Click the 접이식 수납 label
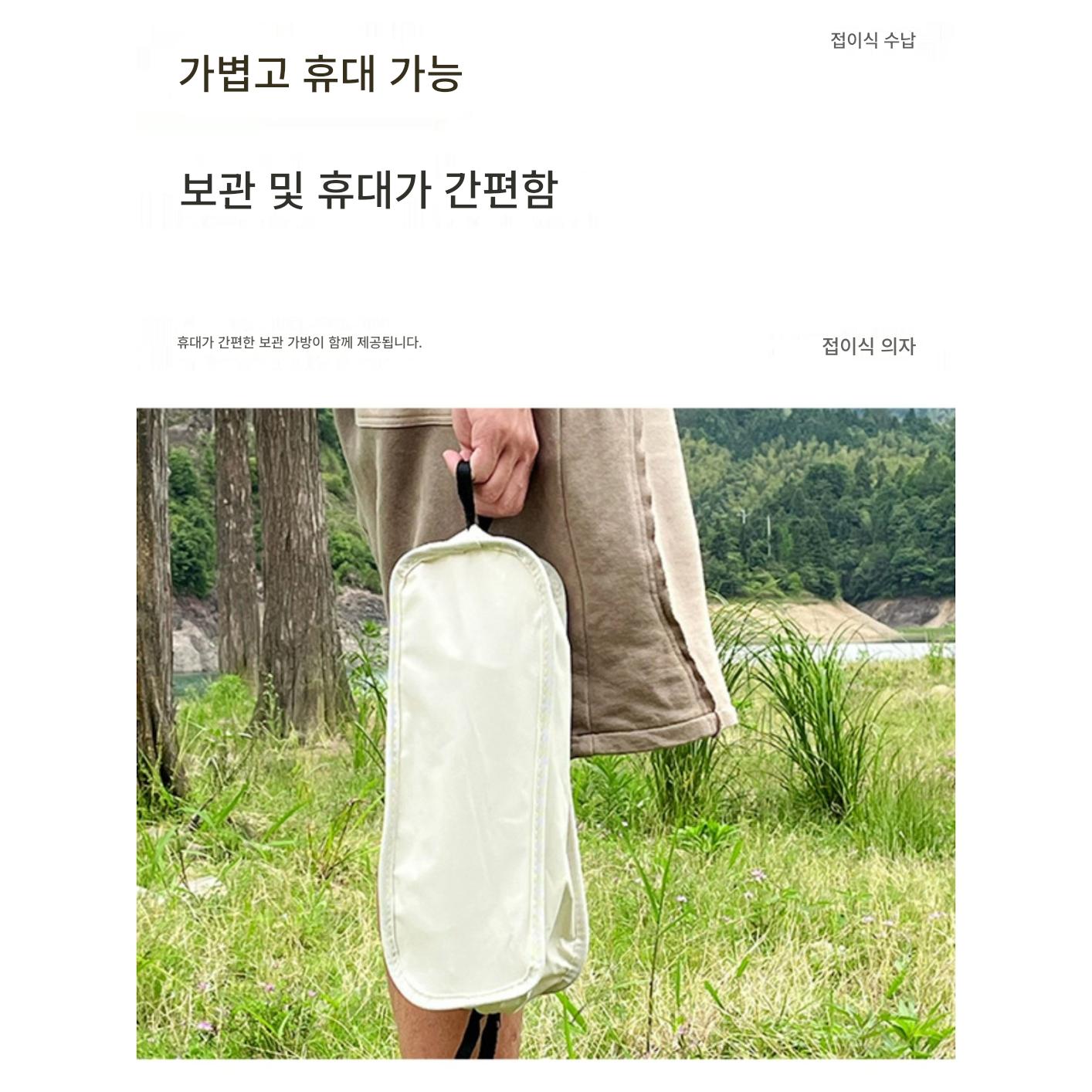This screenshot has height=1092, width=1092. [873, 40]
